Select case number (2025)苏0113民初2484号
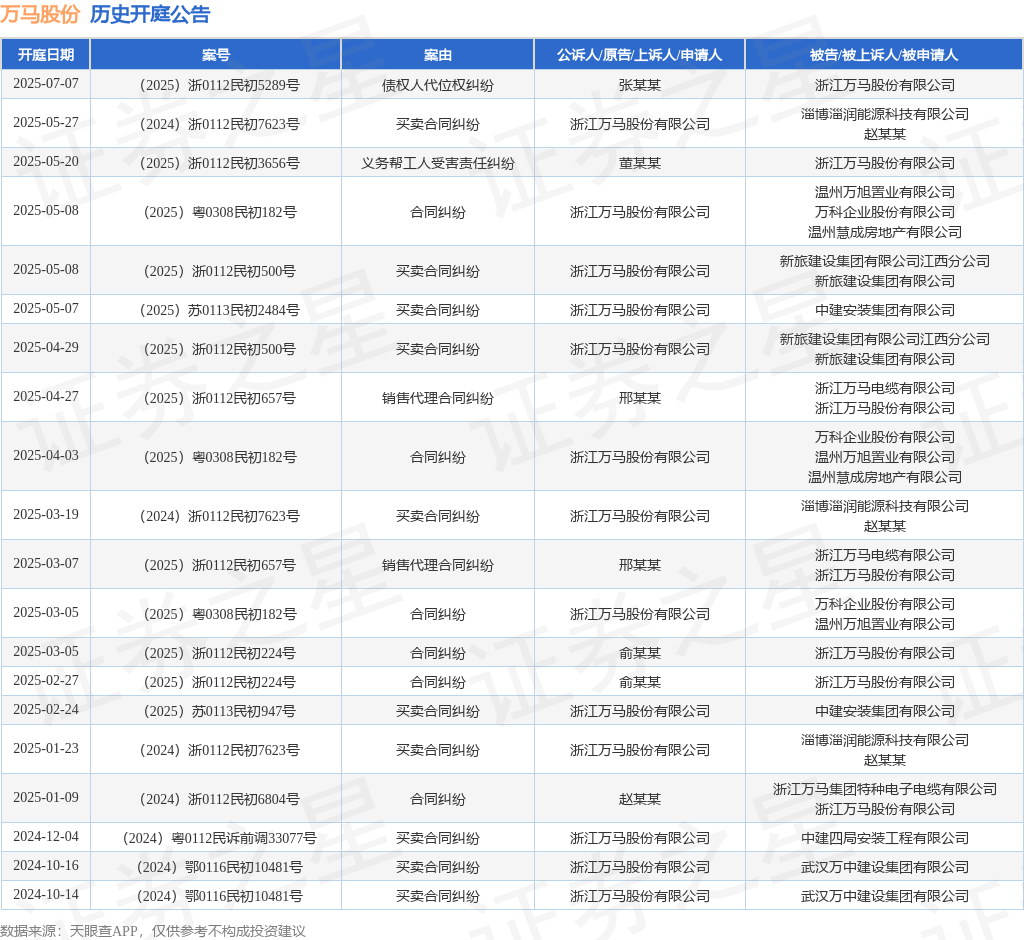Screen dimensions: 1024x940 216,310
